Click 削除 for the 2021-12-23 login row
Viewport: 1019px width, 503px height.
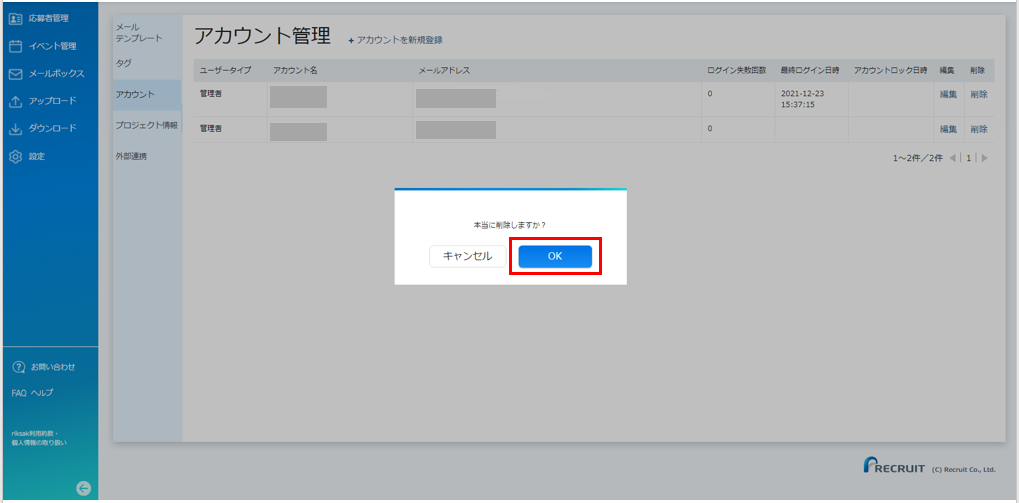pos(979,94)
